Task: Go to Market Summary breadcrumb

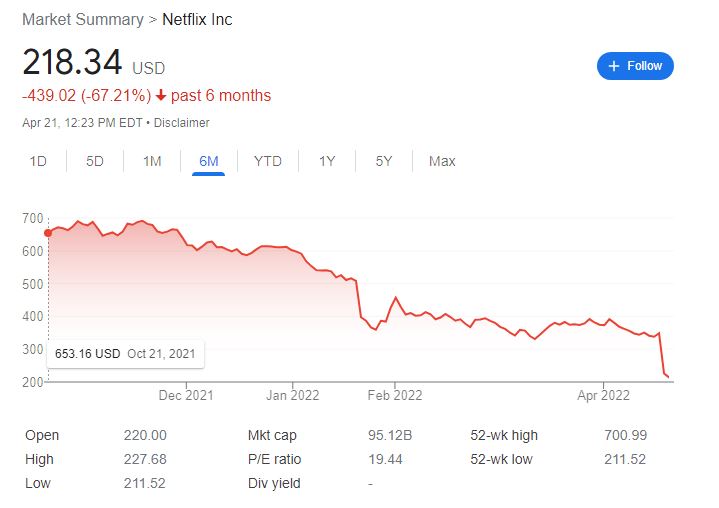Action: tap(82, 20)
